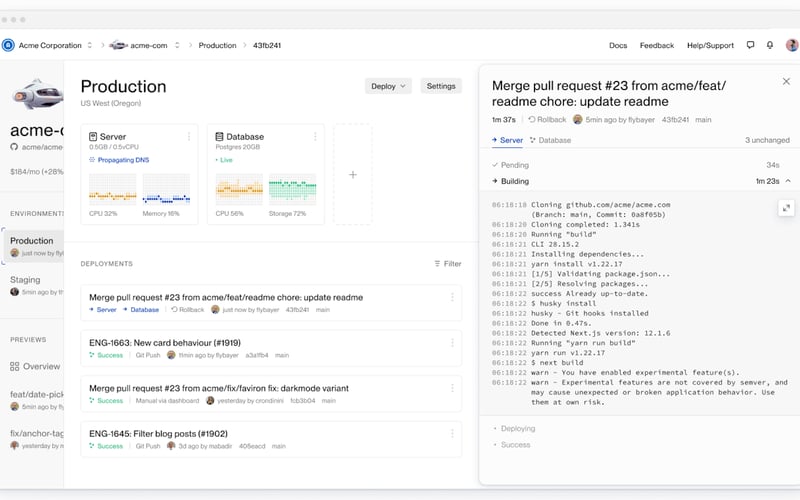The height and width of the screenshot is (500, 800).
Task: Open the notifications bell icon
Action: [770, 45]
